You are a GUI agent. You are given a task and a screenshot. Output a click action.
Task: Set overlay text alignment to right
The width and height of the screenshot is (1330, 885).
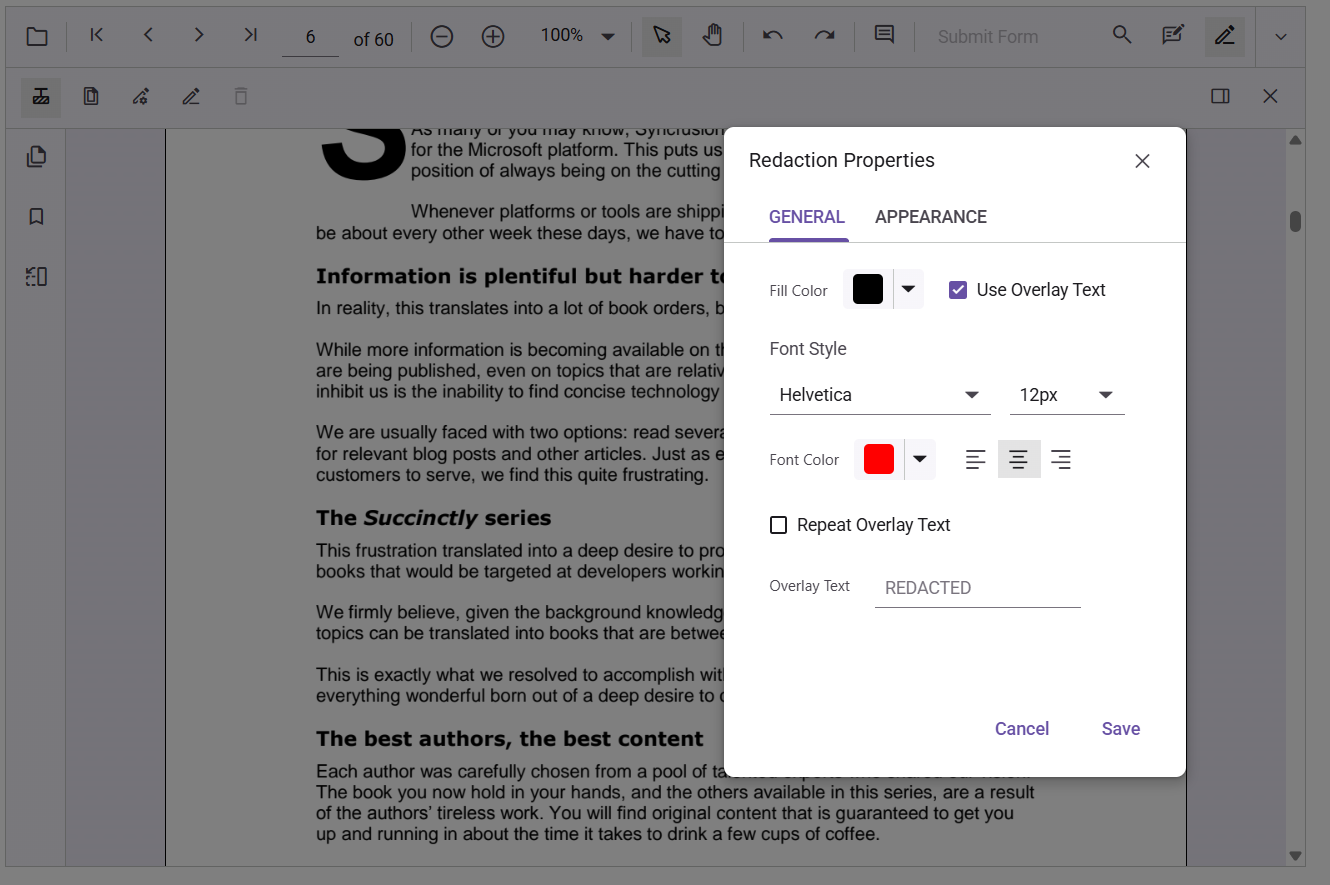click(x=1061, y=460)
